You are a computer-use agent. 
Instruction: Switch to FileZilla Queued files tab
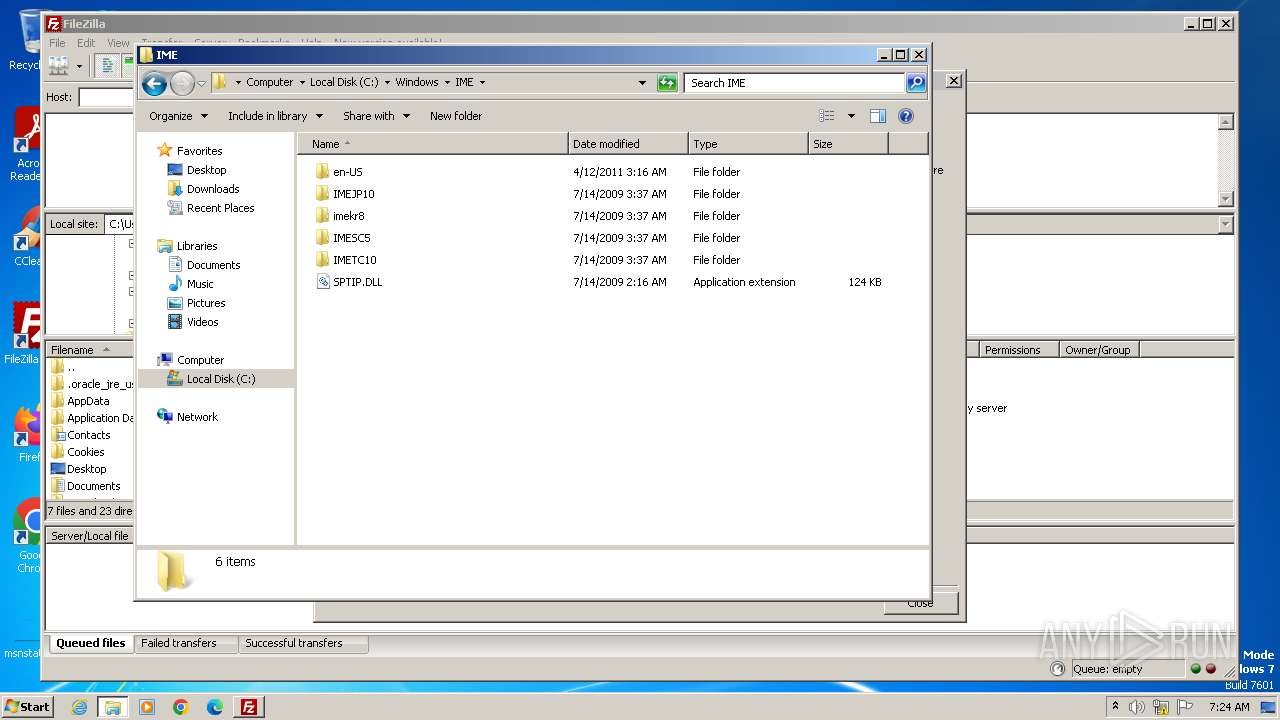click(x=90, y=644)
